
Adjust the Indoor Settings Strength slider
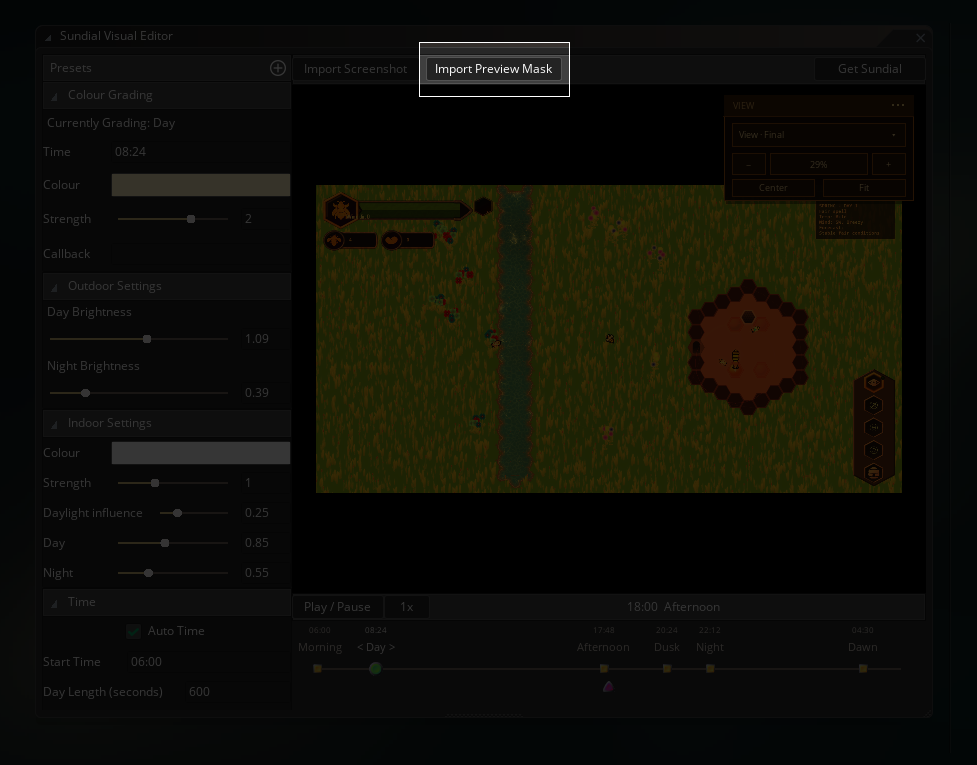coord(173,483)
